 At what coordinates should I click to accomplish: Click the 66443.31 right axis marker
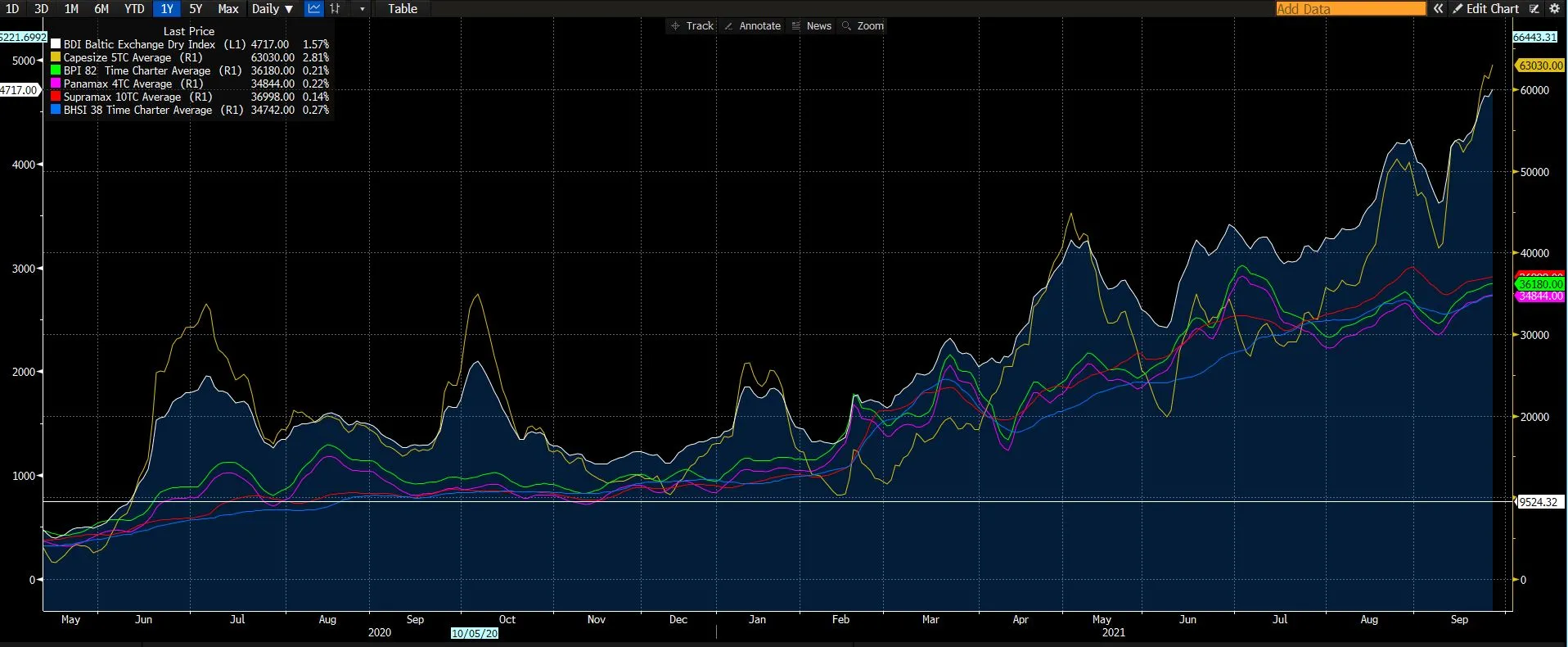(1534, 37)
